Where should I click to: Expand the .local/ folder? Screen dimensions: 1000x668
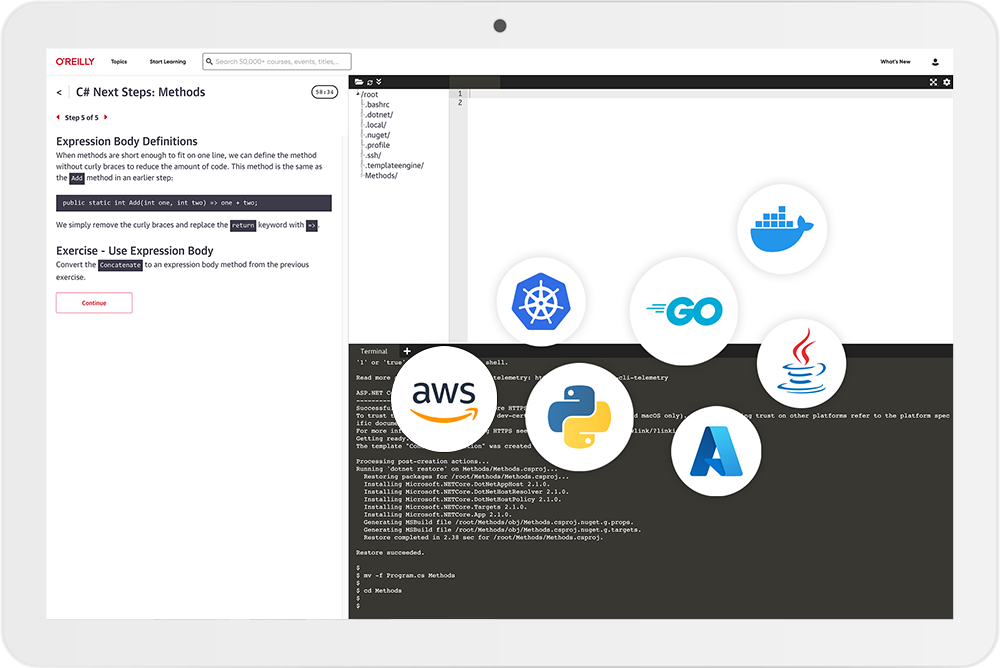coord(376,125)
